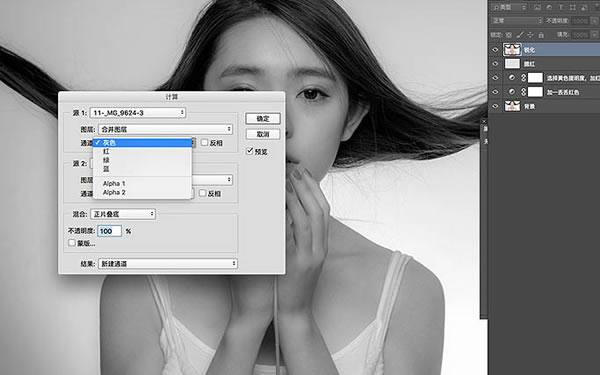The height and width of the screenshot is (375, 600).
Task: Hide the 背景 layer via its eye icon
Action: (496, 106)
